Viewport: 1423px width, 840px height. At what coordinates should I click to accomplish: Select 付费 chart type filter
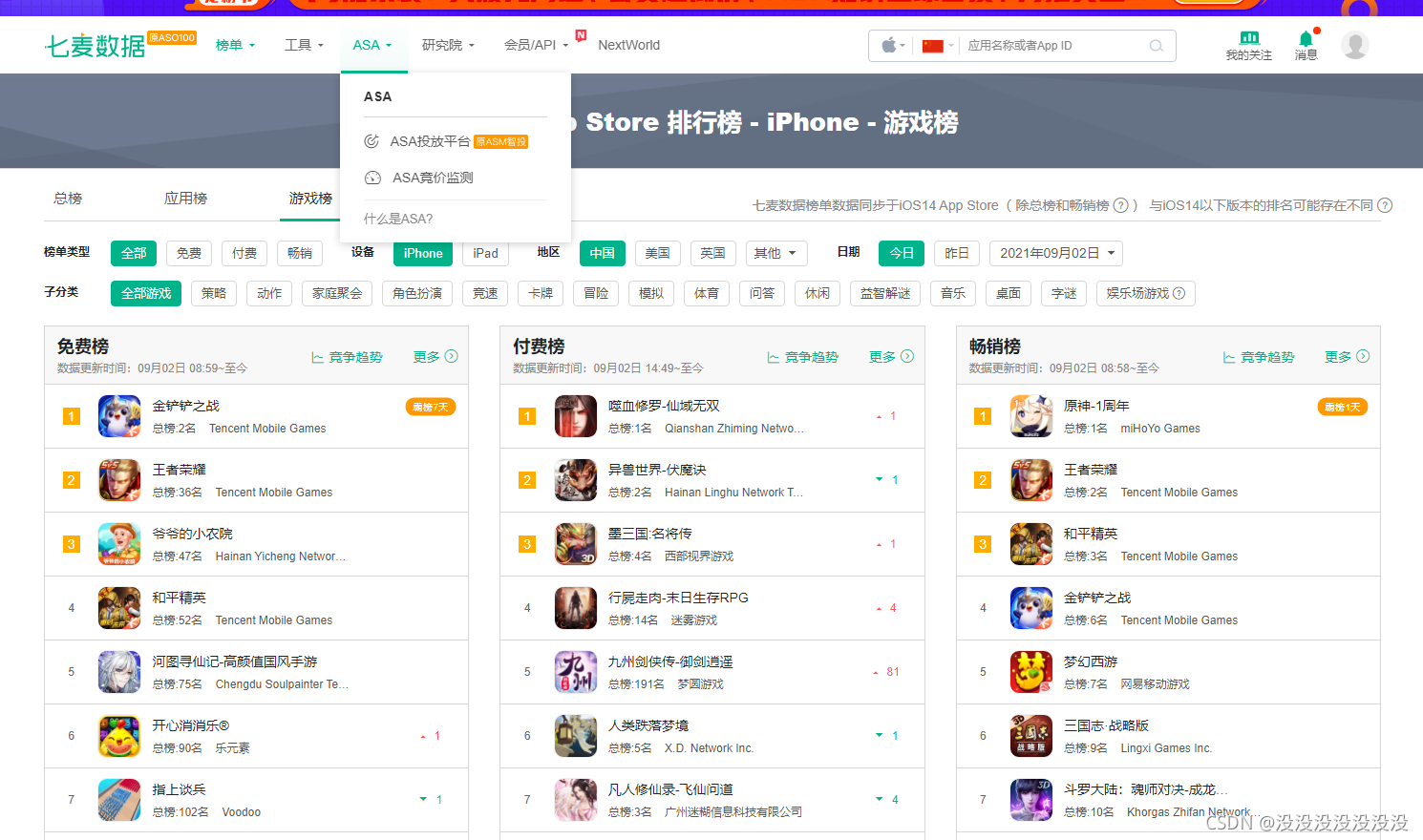coord(244,253)
